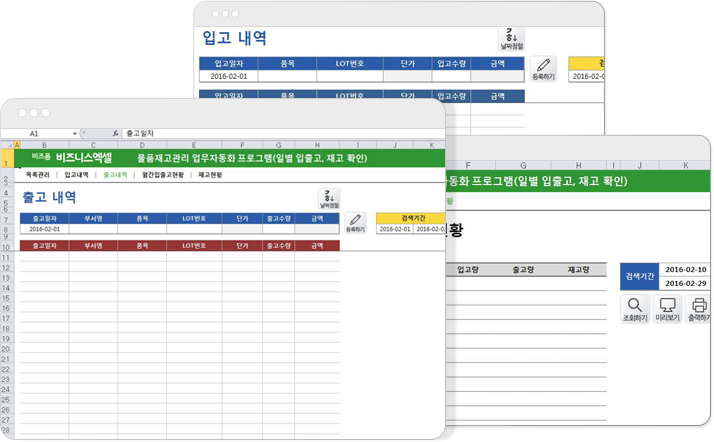This screenshot has height=442, width=714.
Task: Click the blue 출고수량 header cell
Action: coord(279,218)
